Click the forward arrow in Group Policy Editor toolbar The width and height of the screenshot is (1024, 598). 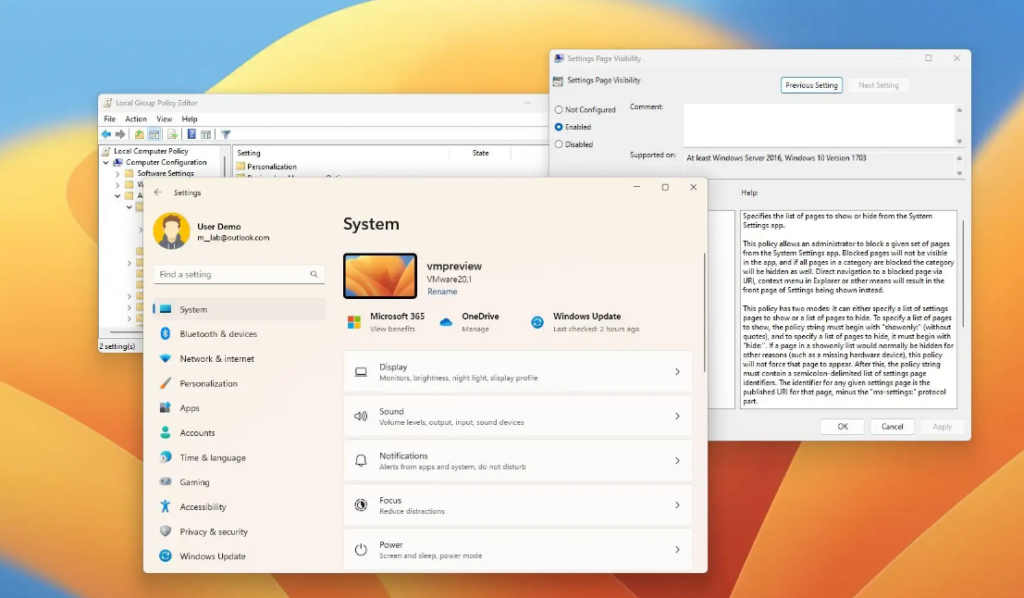(120, 134)
